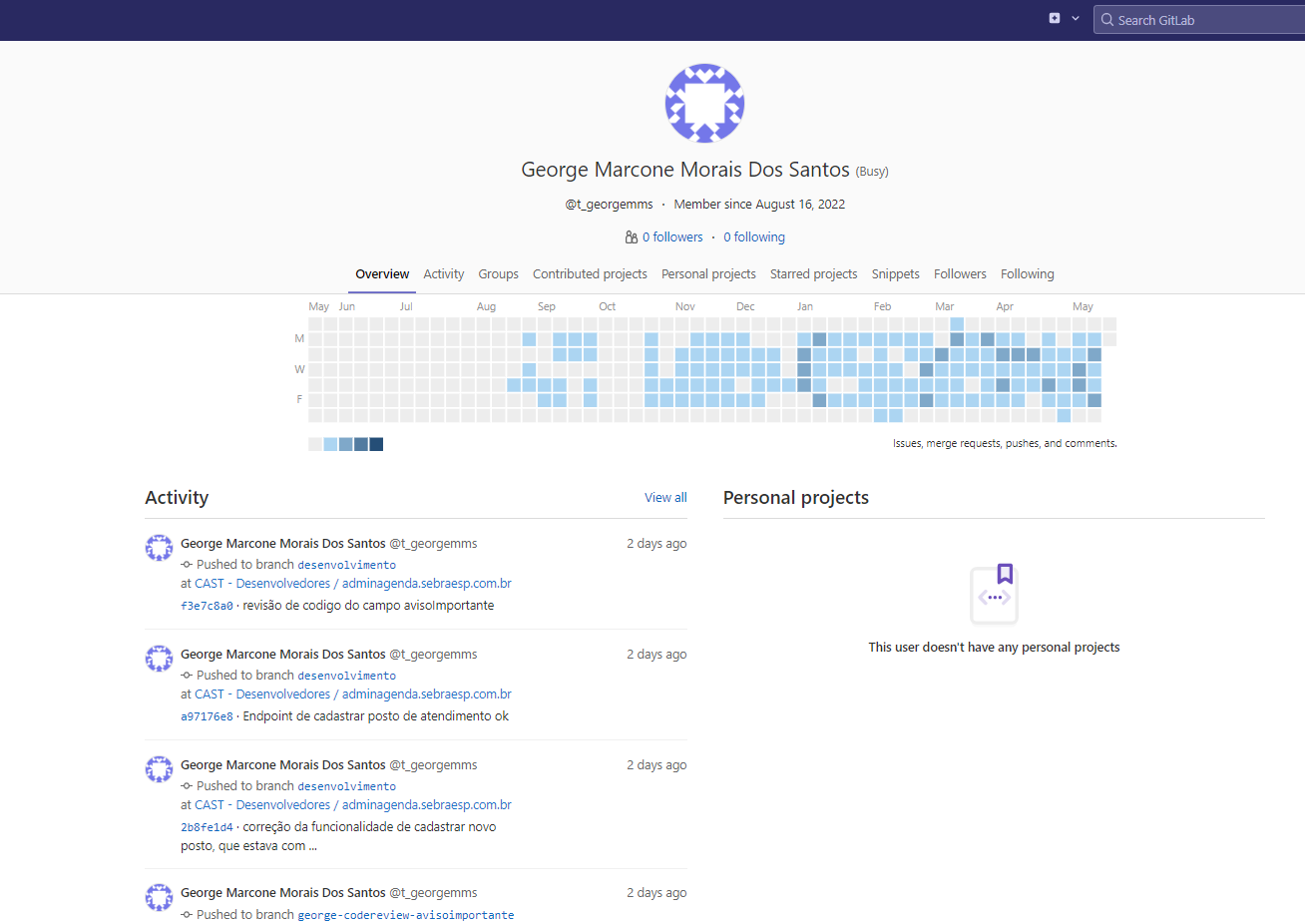Screen dimensions: 1305x924
Task: Open commit f3e7c8a0
Action: 207,606
